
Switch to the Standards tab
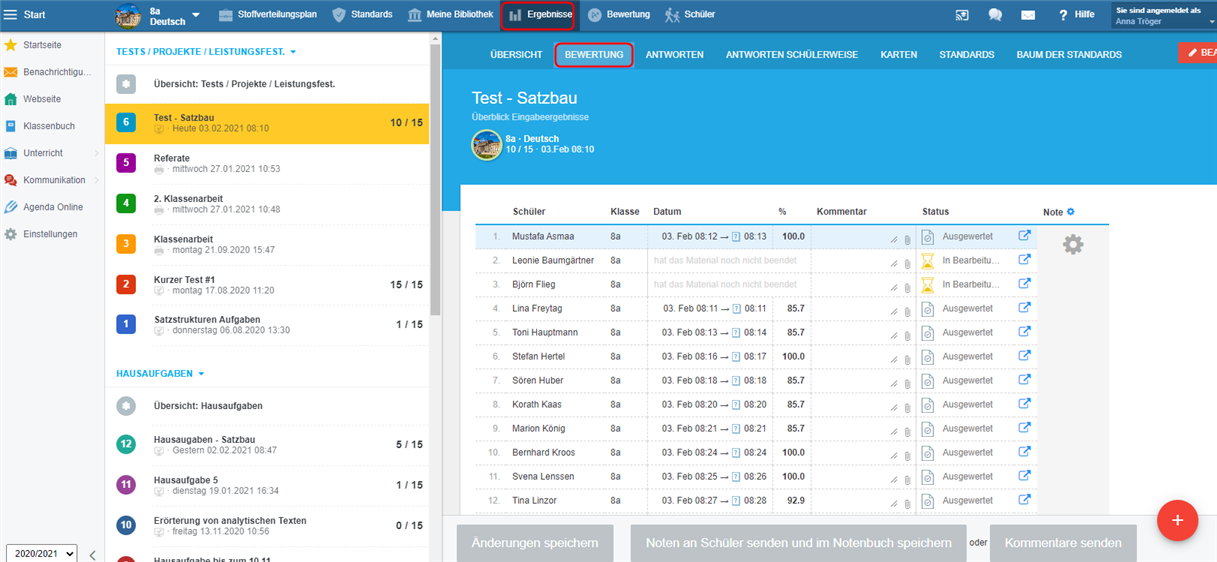pyautogui.click(x=966, y=54)
